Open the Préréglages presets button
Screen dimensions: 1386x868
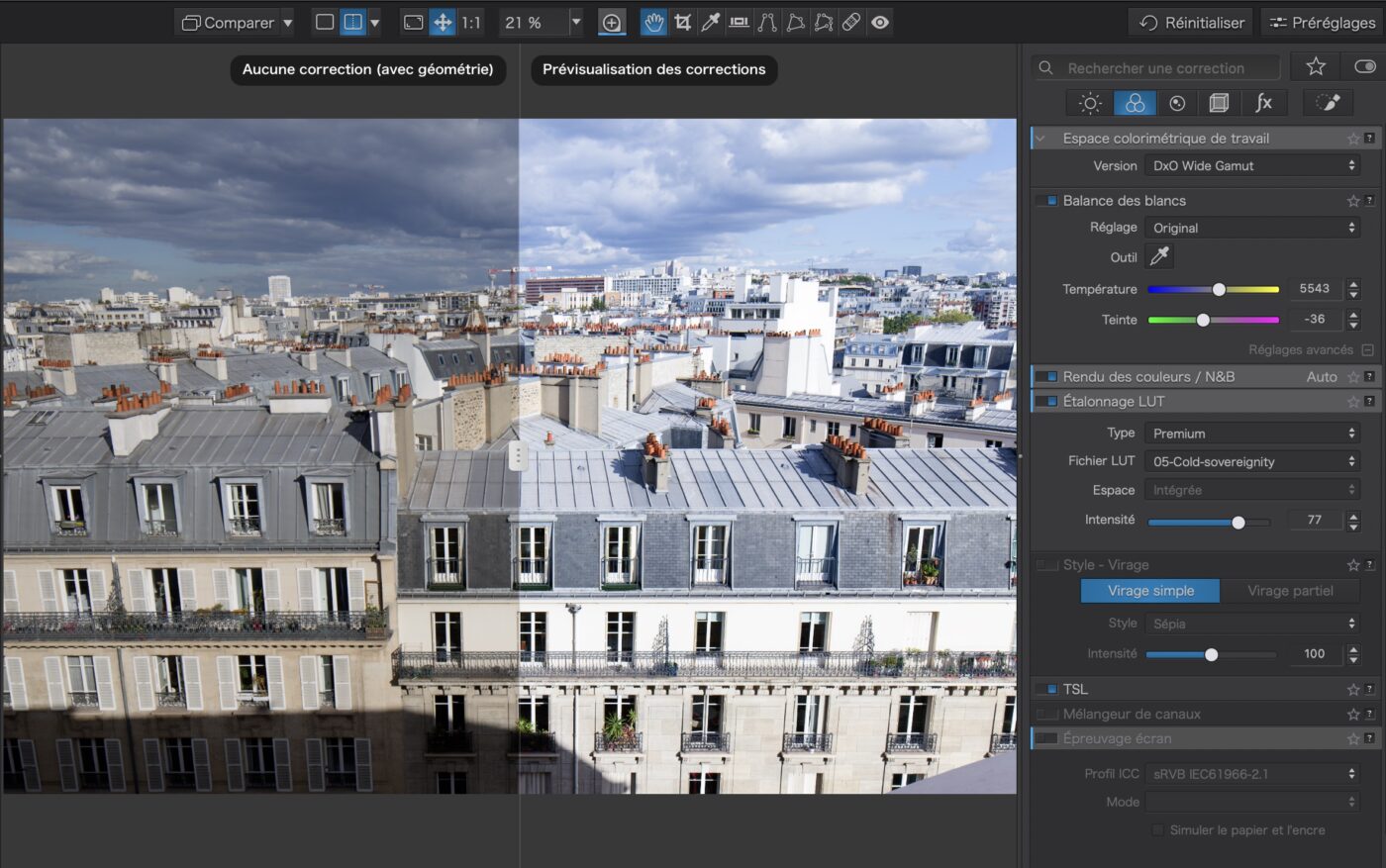click(1322, 22)
